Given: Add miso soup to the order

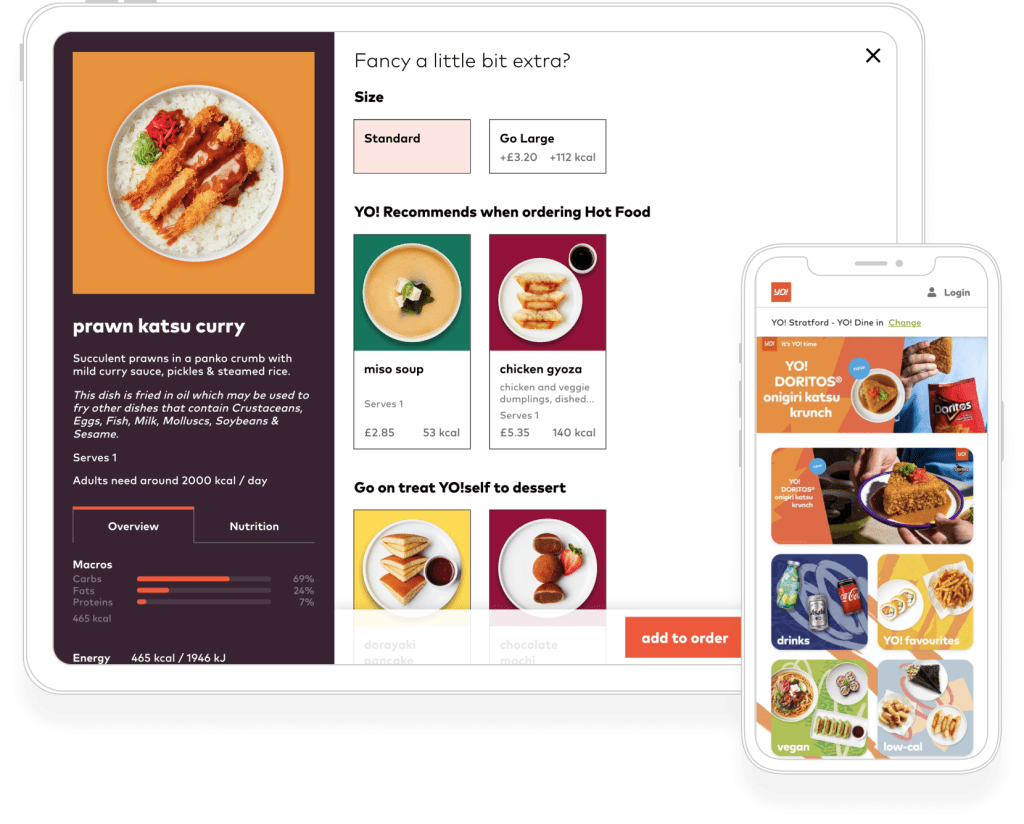Looking at the screenshot, I should click(412, 341).
